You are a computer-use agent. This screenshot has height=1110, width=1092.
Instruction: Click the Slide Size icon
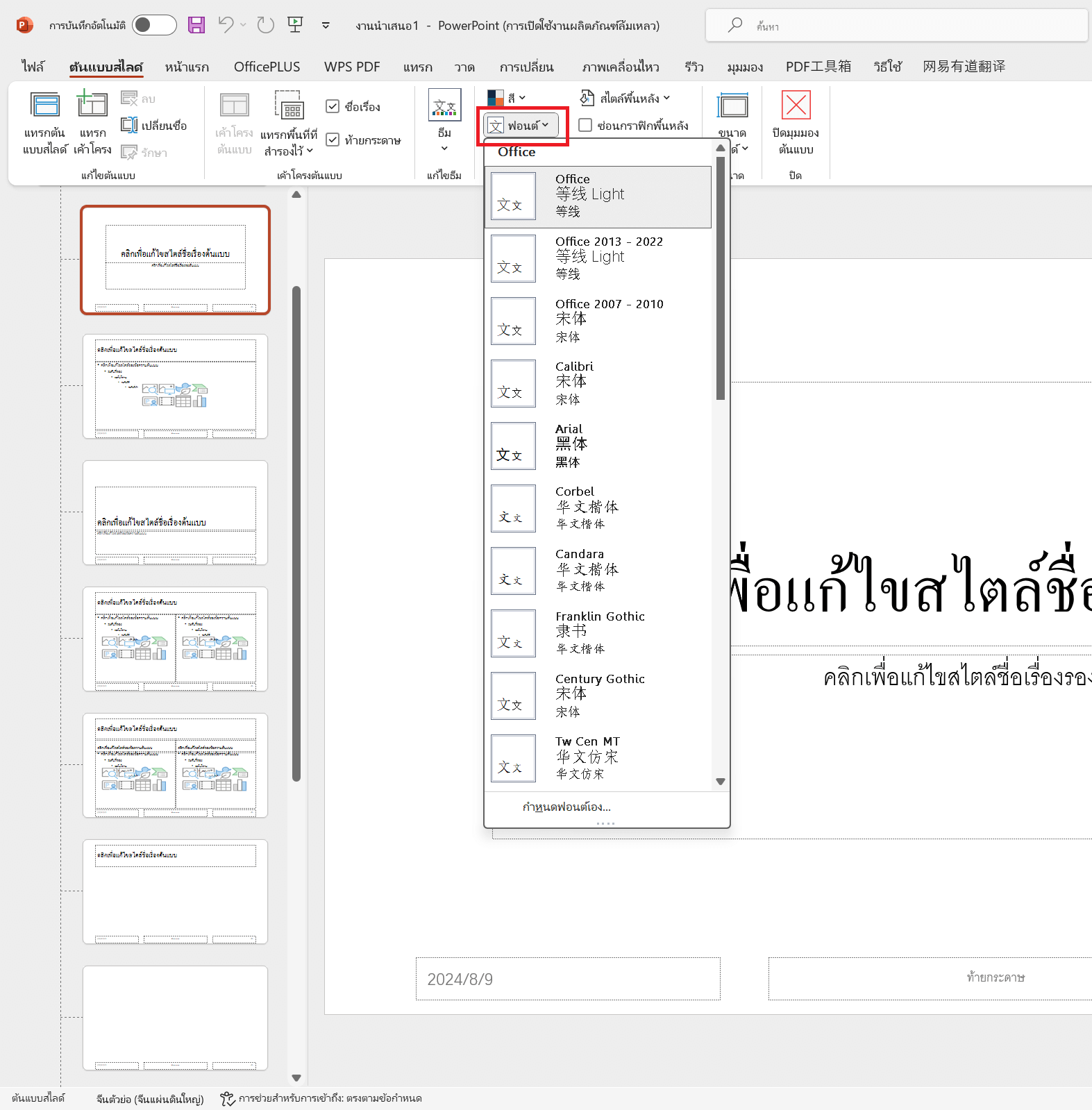(732, 106)
